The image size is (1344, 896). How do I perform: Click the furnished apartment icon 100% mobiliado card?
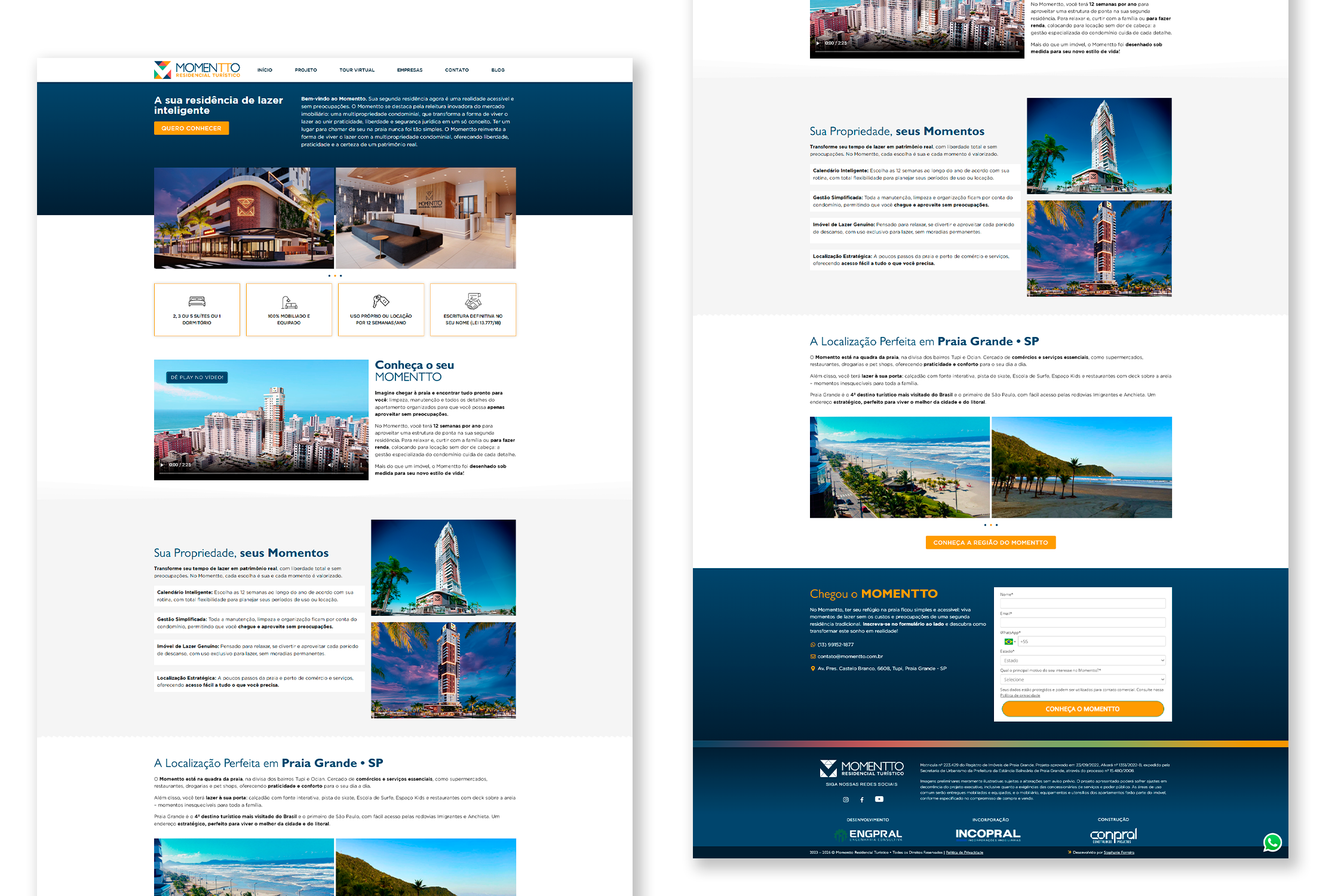point(289,302)
